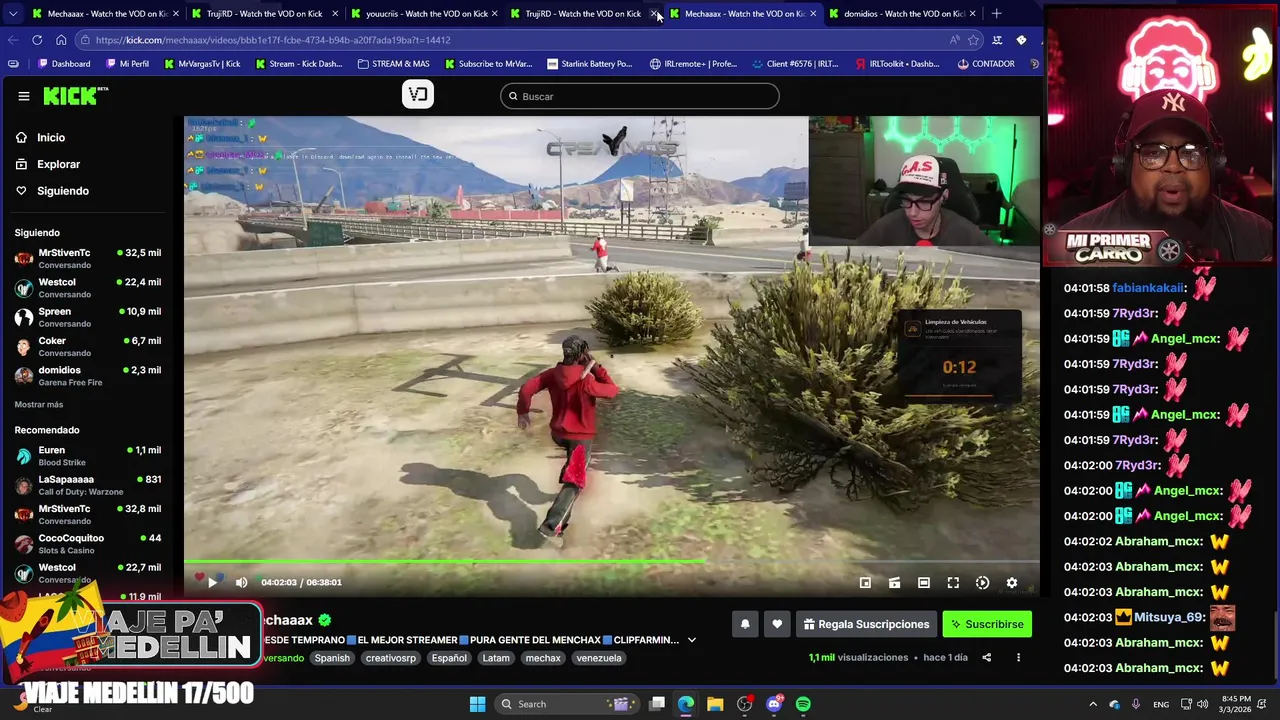Toggle theater mode in player
This screenshot has width=1280, height=720.
pos(924,583)
